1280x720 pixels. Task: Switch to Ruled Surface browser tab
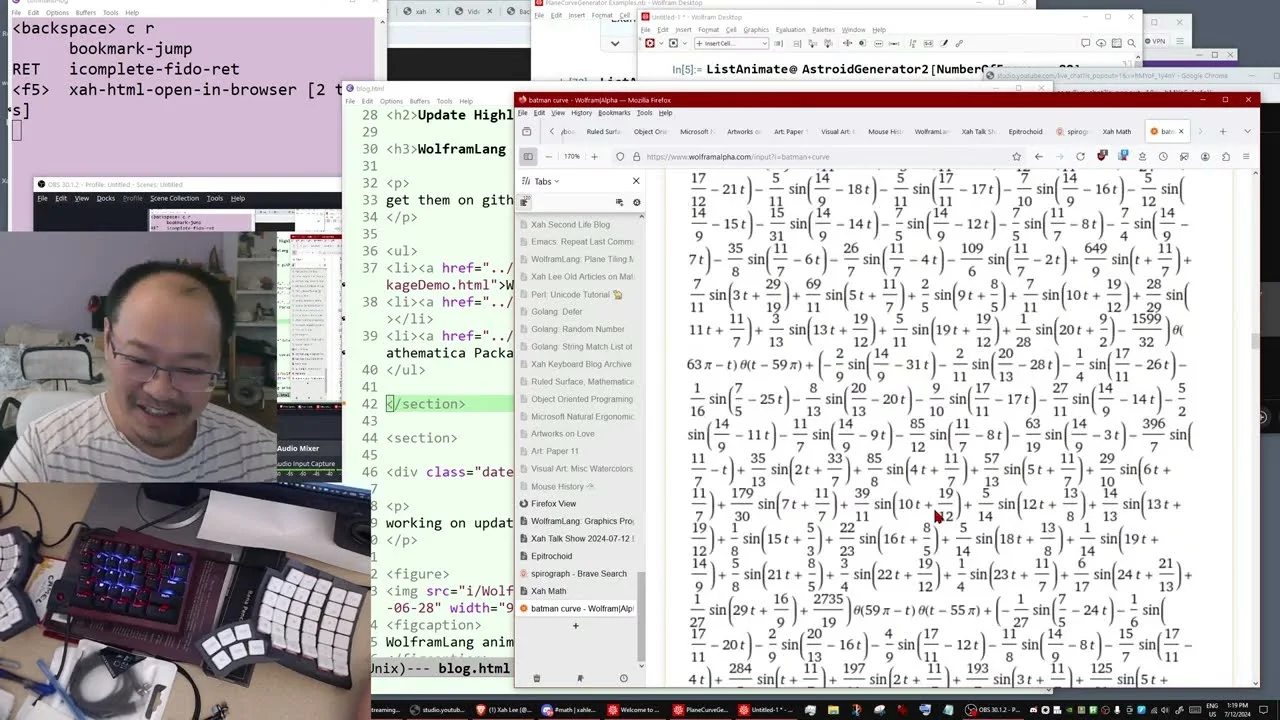point(603,132)
